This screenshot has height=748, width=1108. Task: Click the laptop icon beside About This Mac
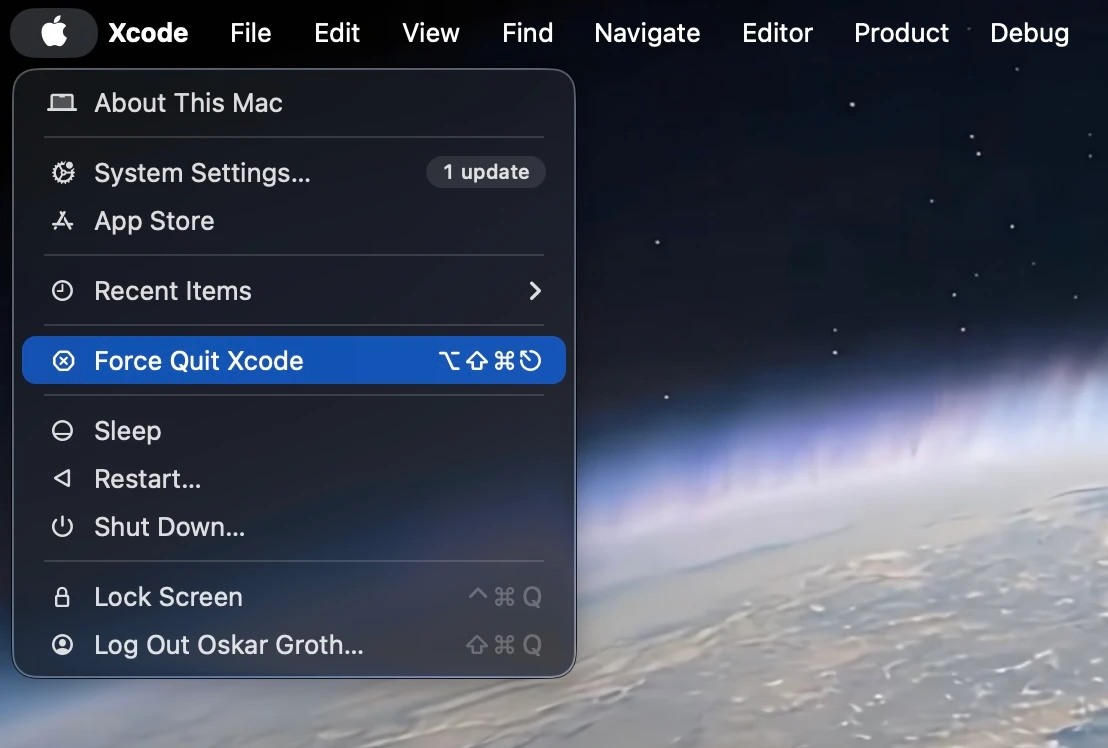62,103
